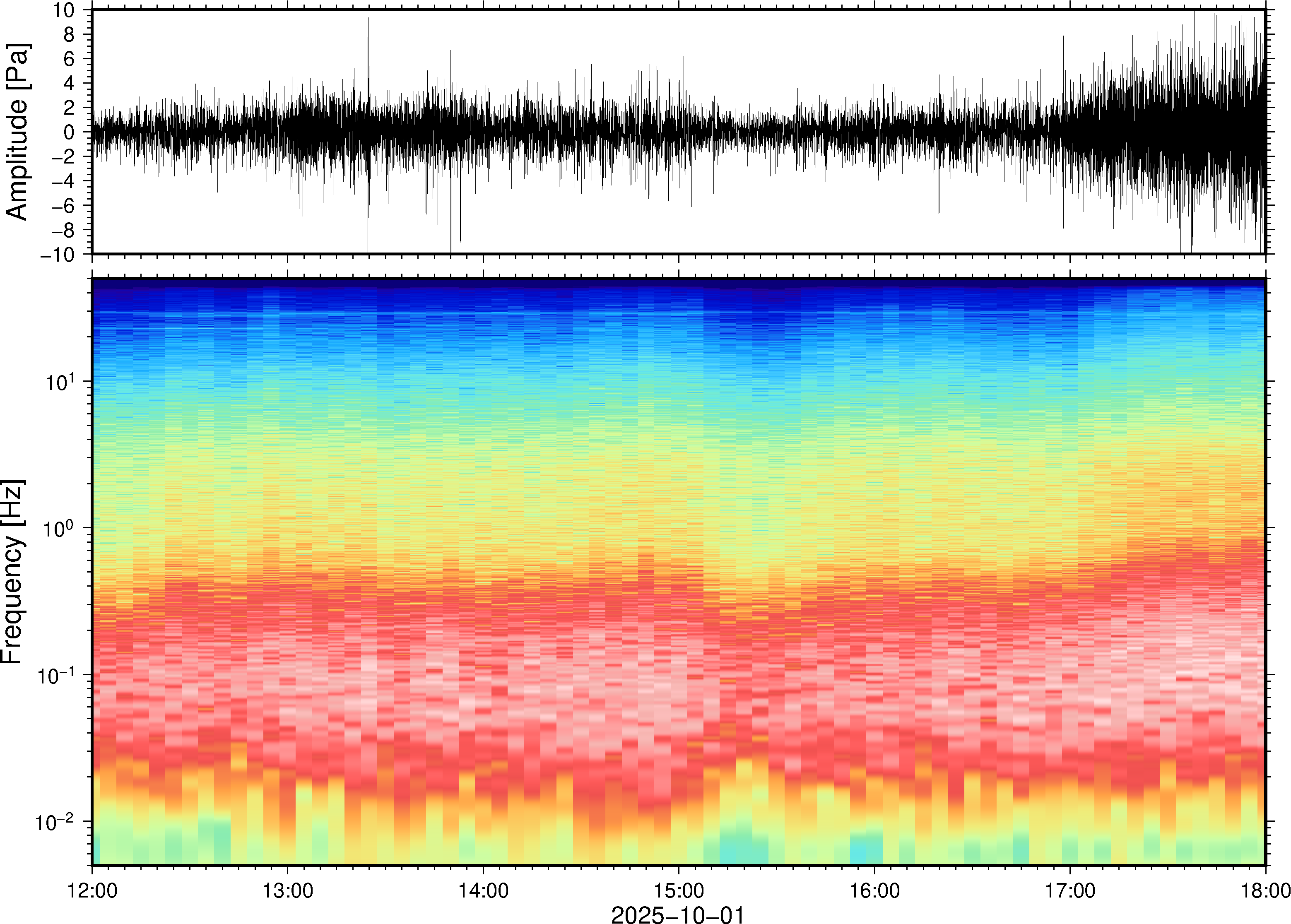Click the 14:00 time axis label

coord(483,890)
